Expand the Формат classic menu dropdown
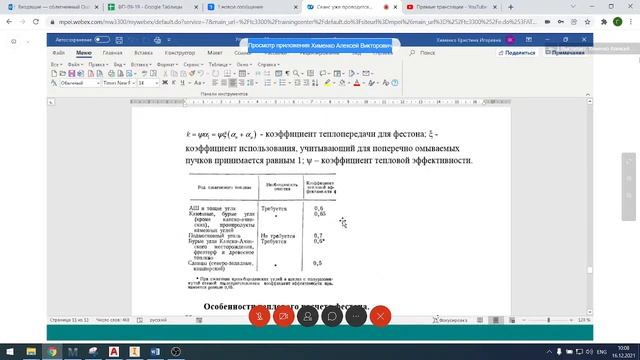 (167, 64)
